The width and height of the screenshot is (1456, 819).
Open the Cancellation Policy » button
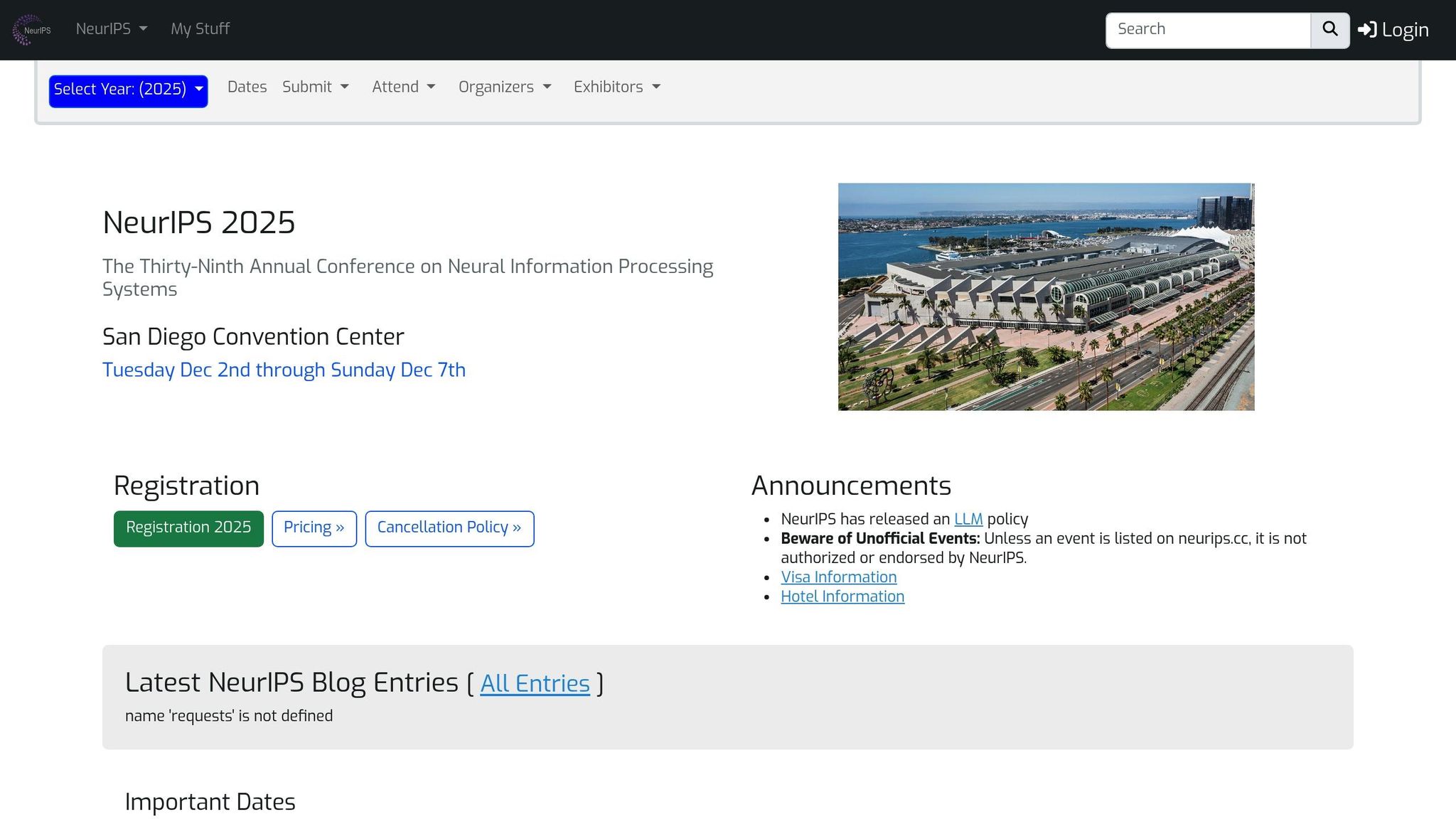pyautogui.click(x=449, y=528)
